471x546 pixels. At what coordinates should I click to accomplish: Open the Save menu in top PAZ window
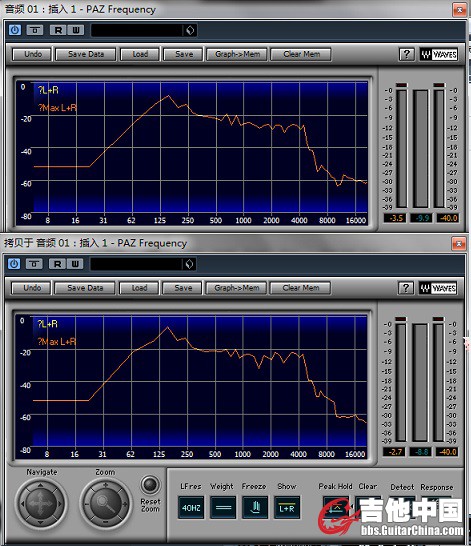click(x=183, y=54)
